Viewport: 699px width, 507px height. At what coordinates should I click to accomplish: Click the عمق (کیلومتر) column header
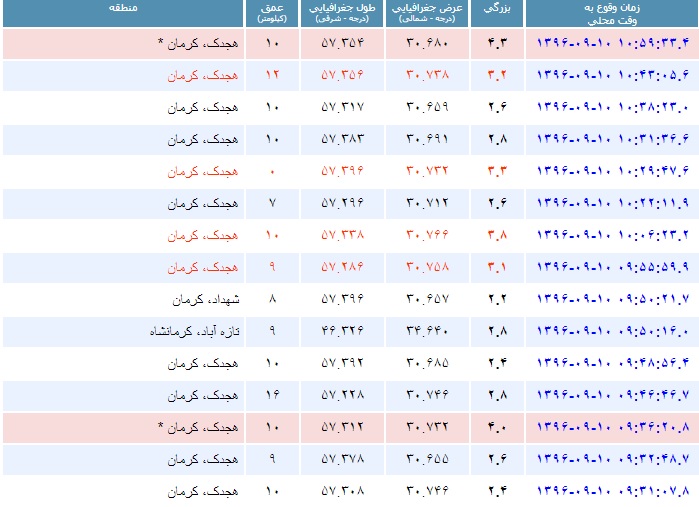(272, 14)
